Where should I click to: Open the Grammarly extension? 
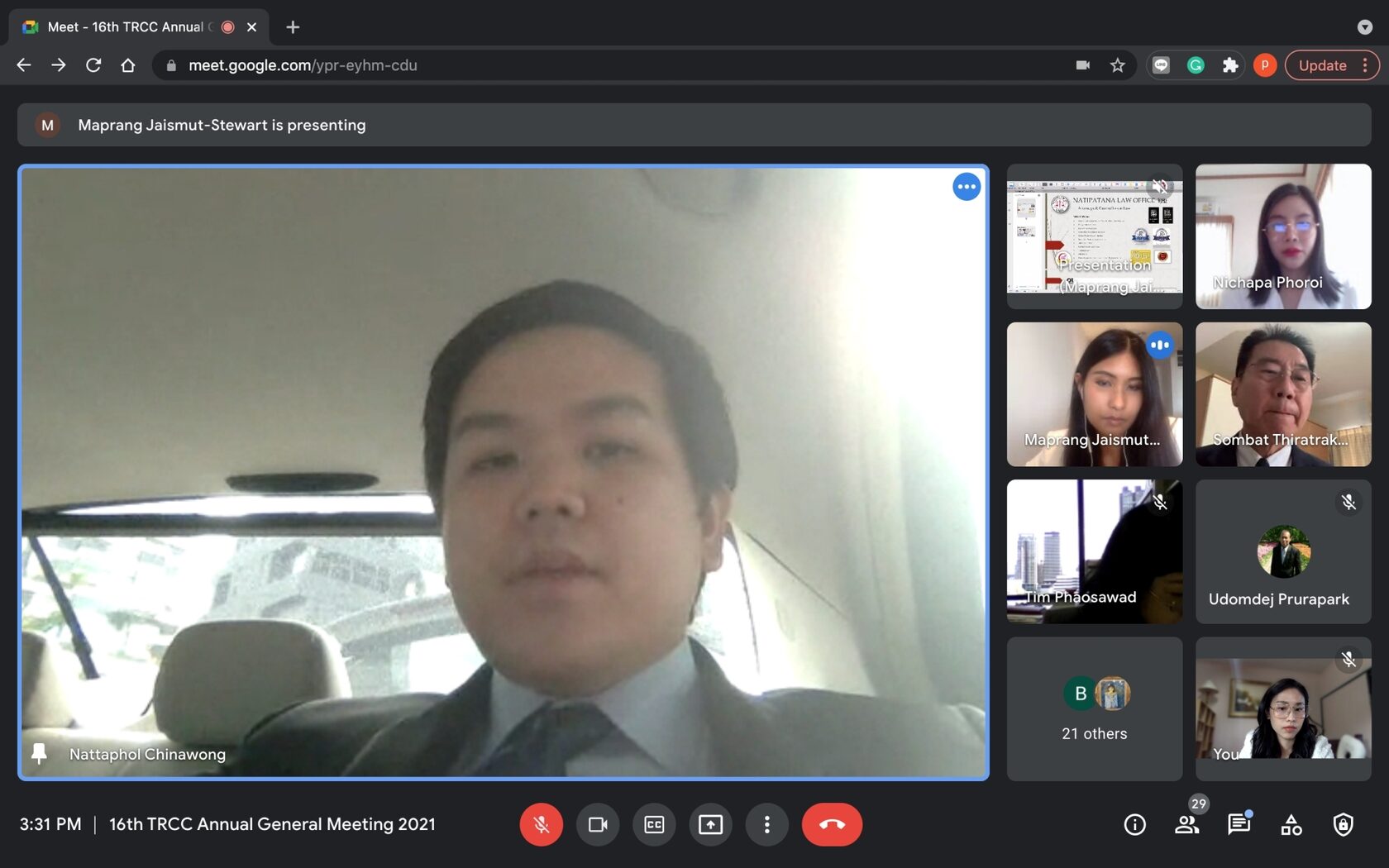pos(1196,65)
